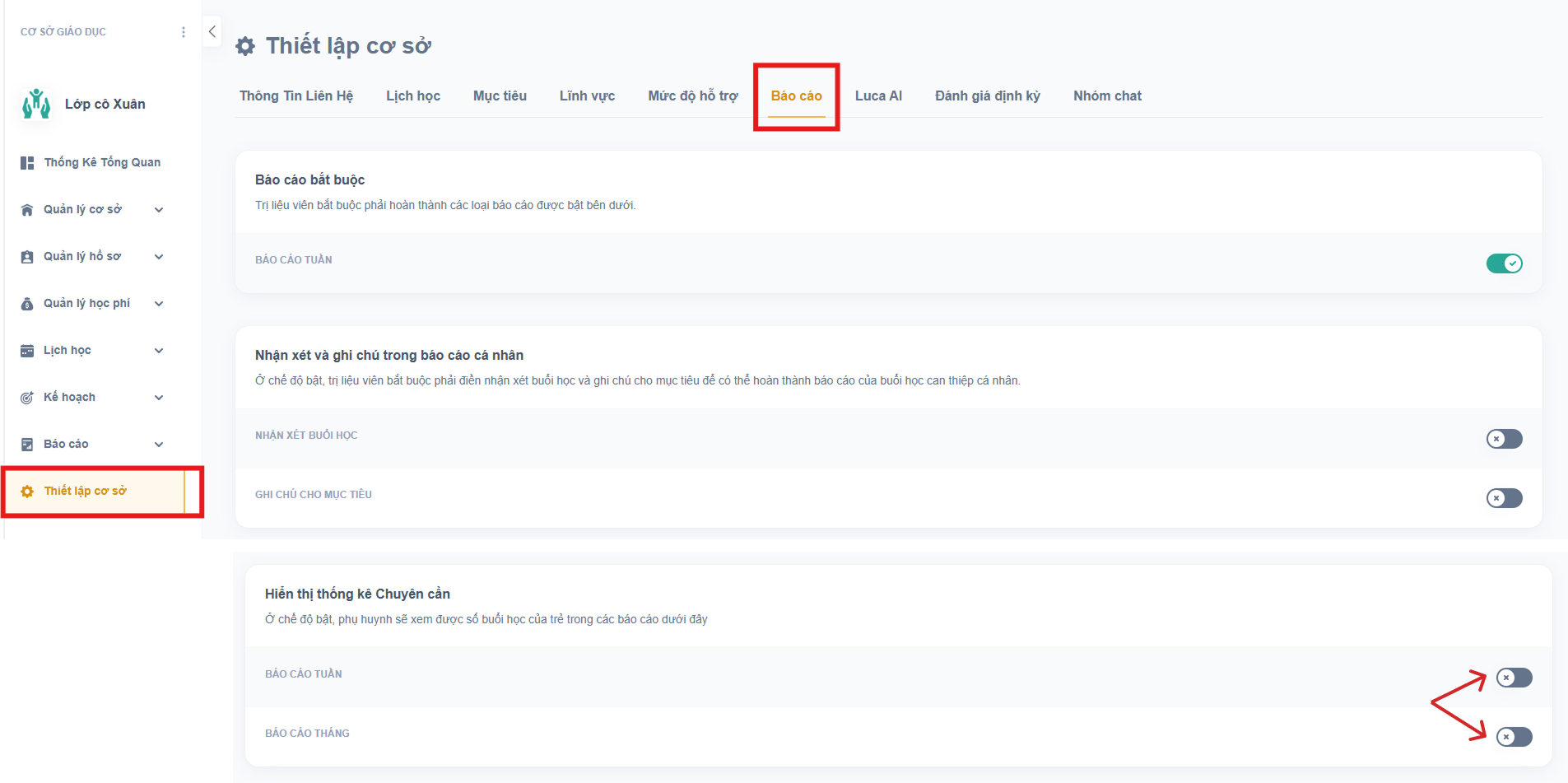Viewport: 1568px width, 783px height.
Task: Open the three-dot menu beside Cơ sở giáo dục
Action: coord(183,32)
